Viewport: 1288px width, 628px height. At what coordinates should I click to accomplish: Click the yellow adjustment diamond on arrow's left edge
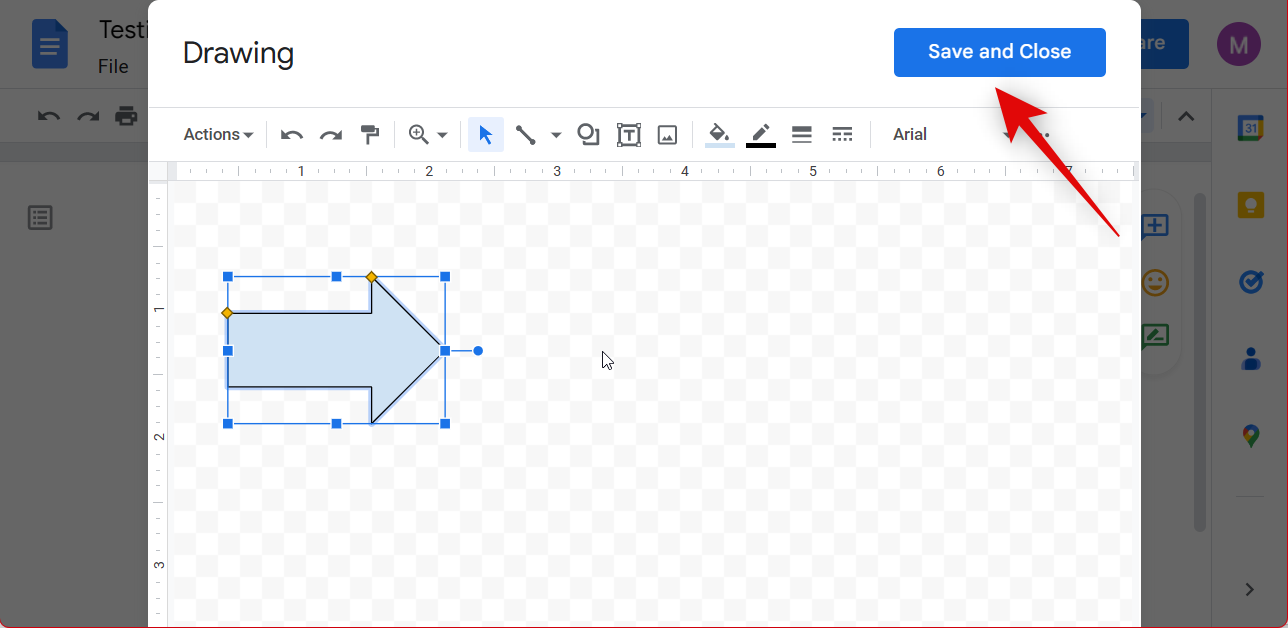tap(227, 313)
